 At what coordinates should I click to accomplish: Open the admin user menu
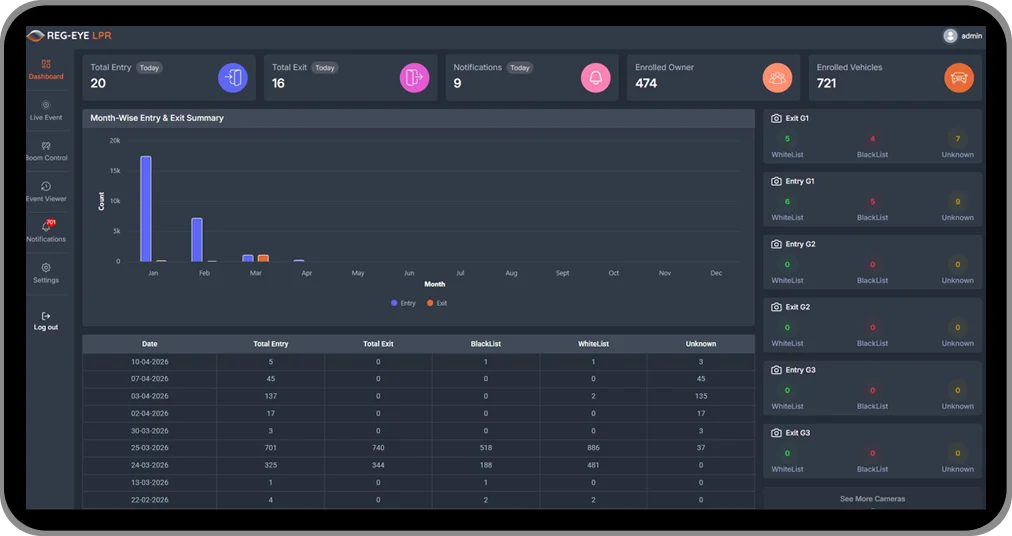point(962,36)
